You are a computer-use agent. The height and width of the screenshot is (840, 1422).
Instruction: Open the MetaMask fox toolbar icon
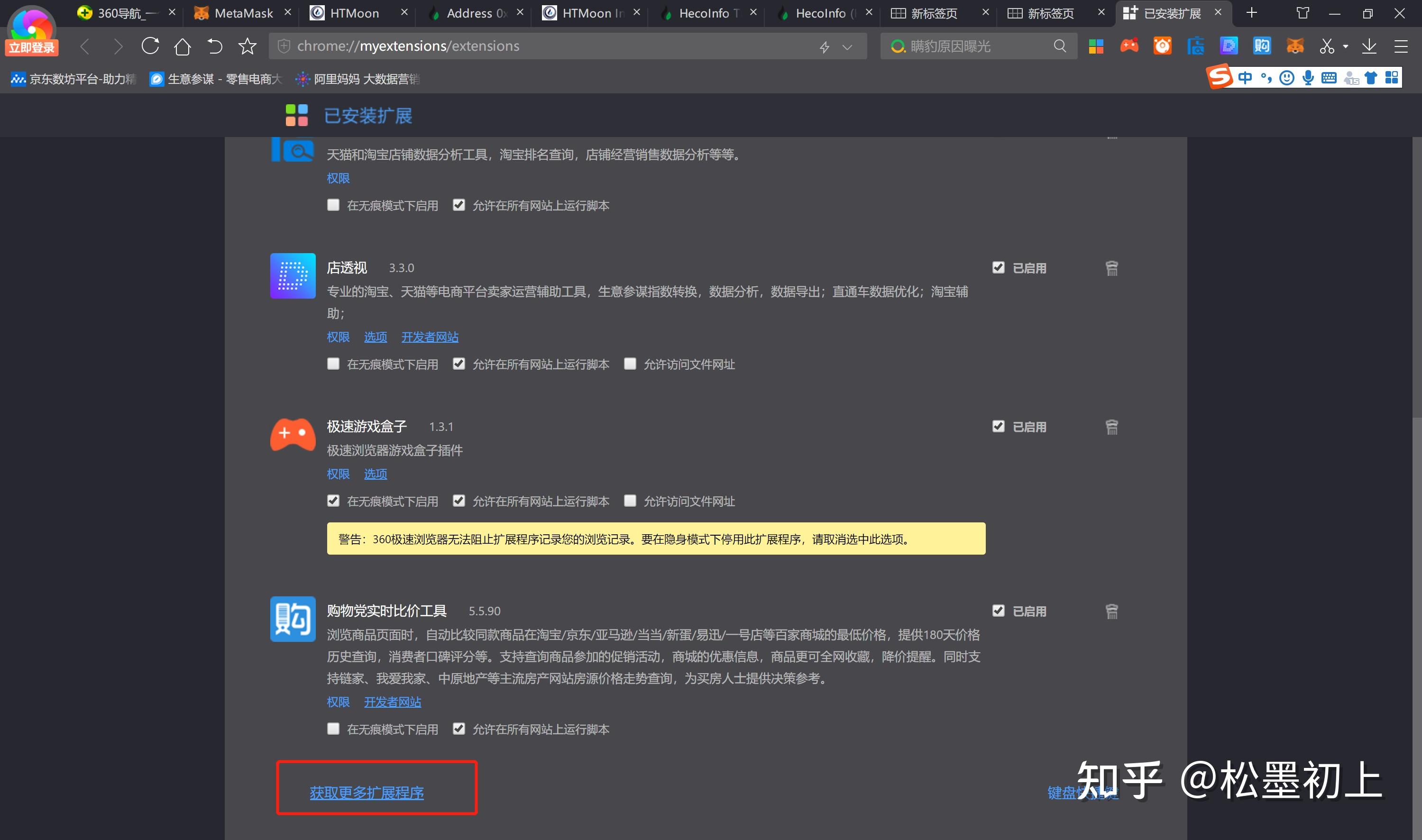[x=1295, y=46]
